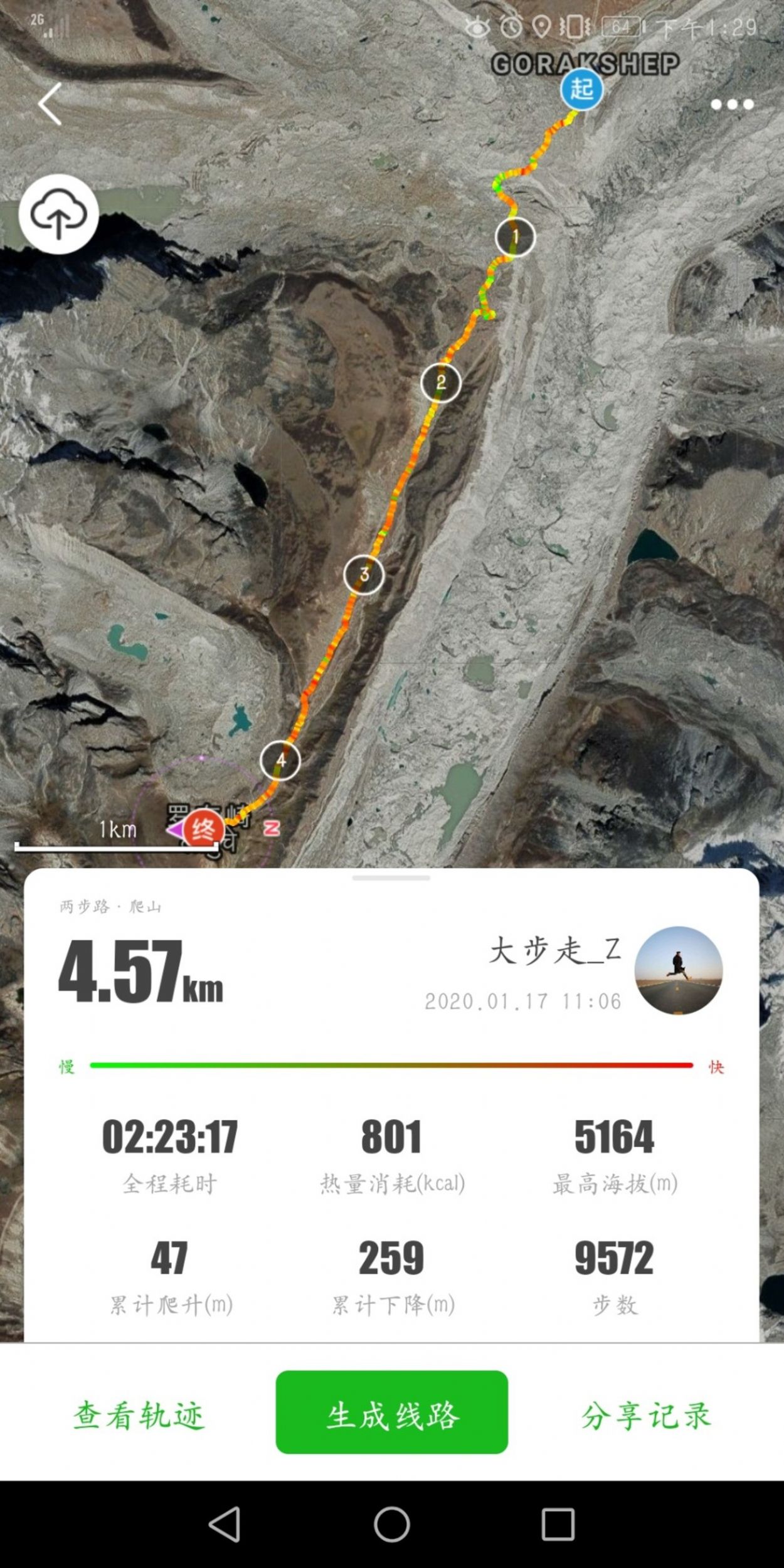Tap kilometer marker 1 on track

point(515,236)
